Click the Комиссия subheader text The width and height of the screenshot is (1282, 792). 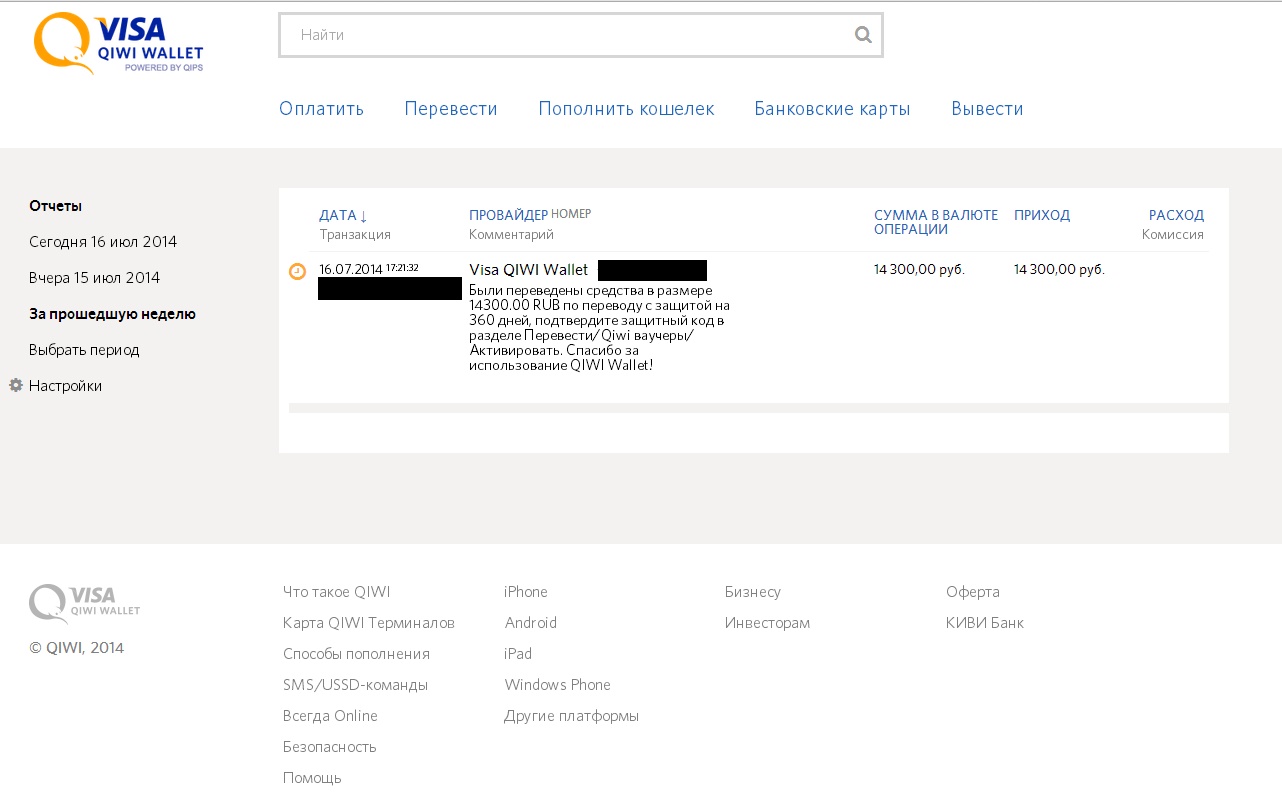[x=1173, y=235]
